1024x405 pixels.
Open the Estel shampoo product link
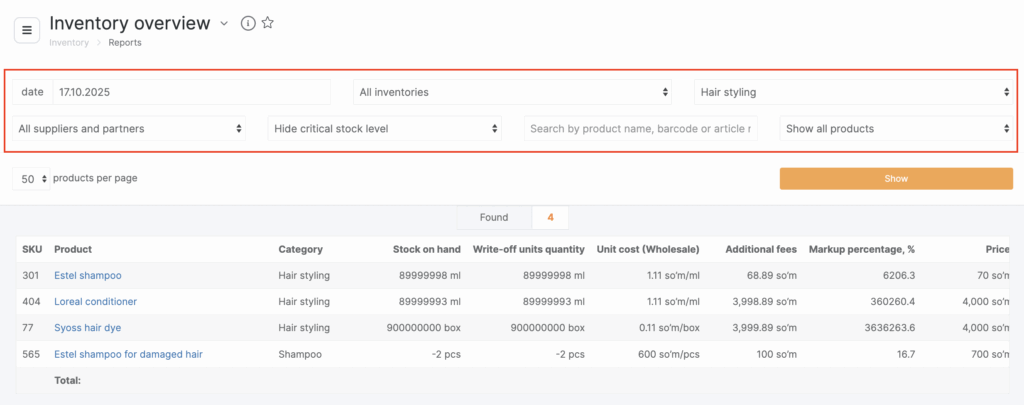(x=87, y=275)
